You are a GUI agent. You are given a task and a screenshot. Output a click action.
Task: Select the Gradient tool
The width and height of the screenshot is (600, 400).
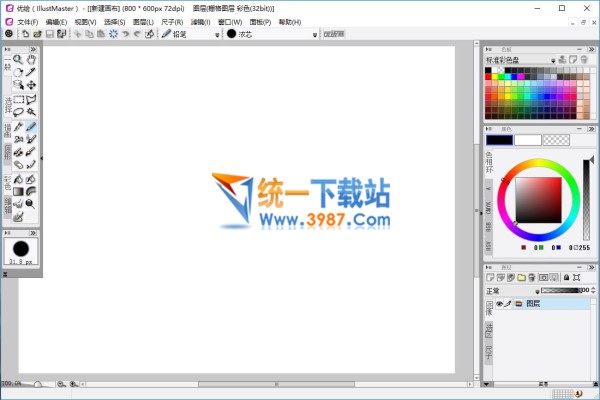[18, 191]
